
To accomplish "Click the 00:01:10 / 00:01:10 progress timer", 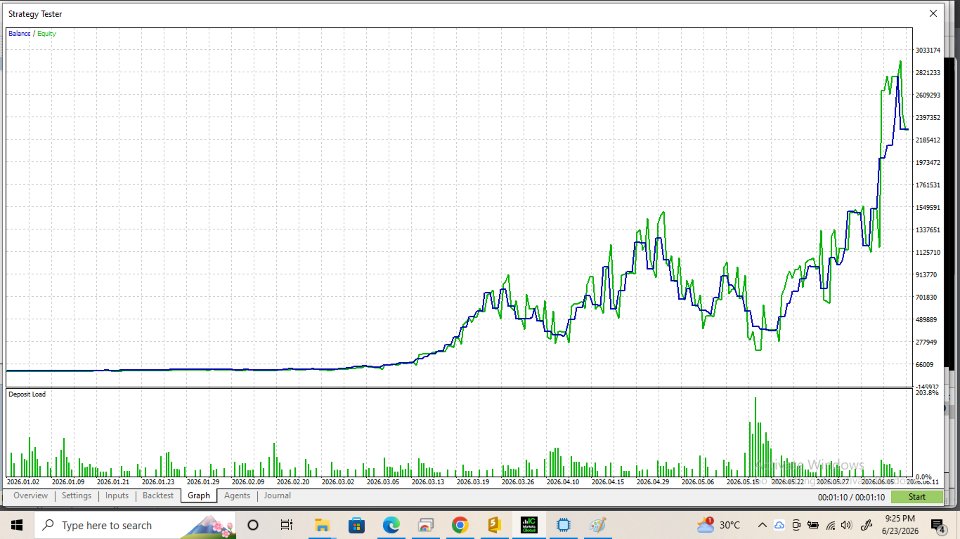I will tap(851, 497).
